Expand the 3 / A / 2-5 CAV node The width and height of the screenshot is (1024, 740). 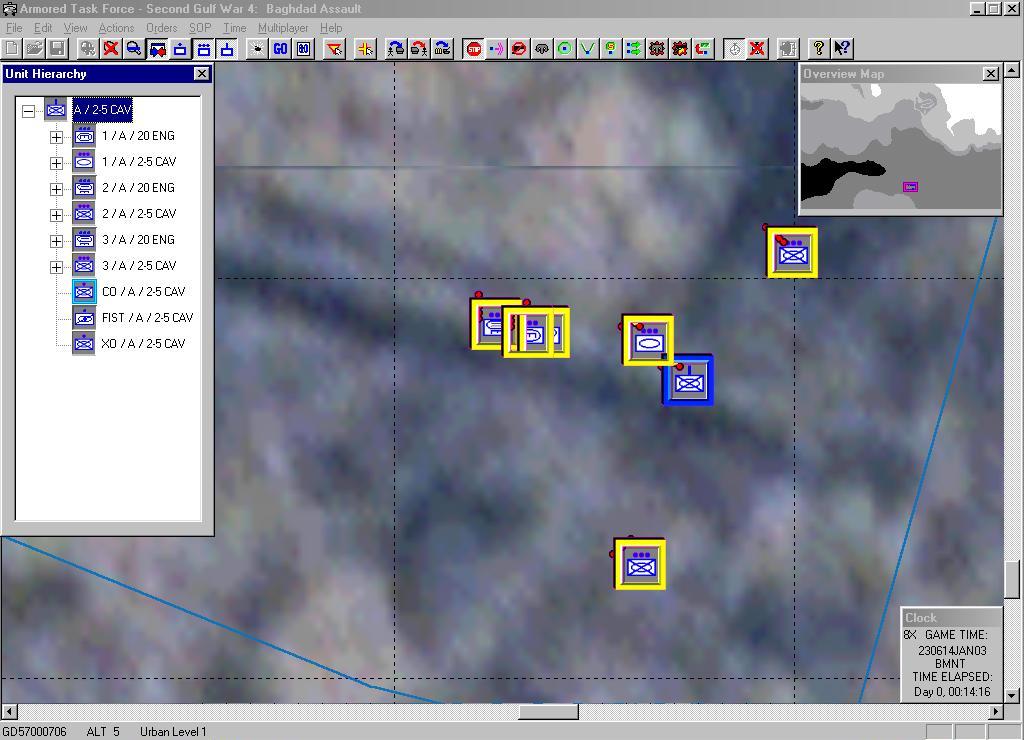pyautogui.click(x=57, y=266)
